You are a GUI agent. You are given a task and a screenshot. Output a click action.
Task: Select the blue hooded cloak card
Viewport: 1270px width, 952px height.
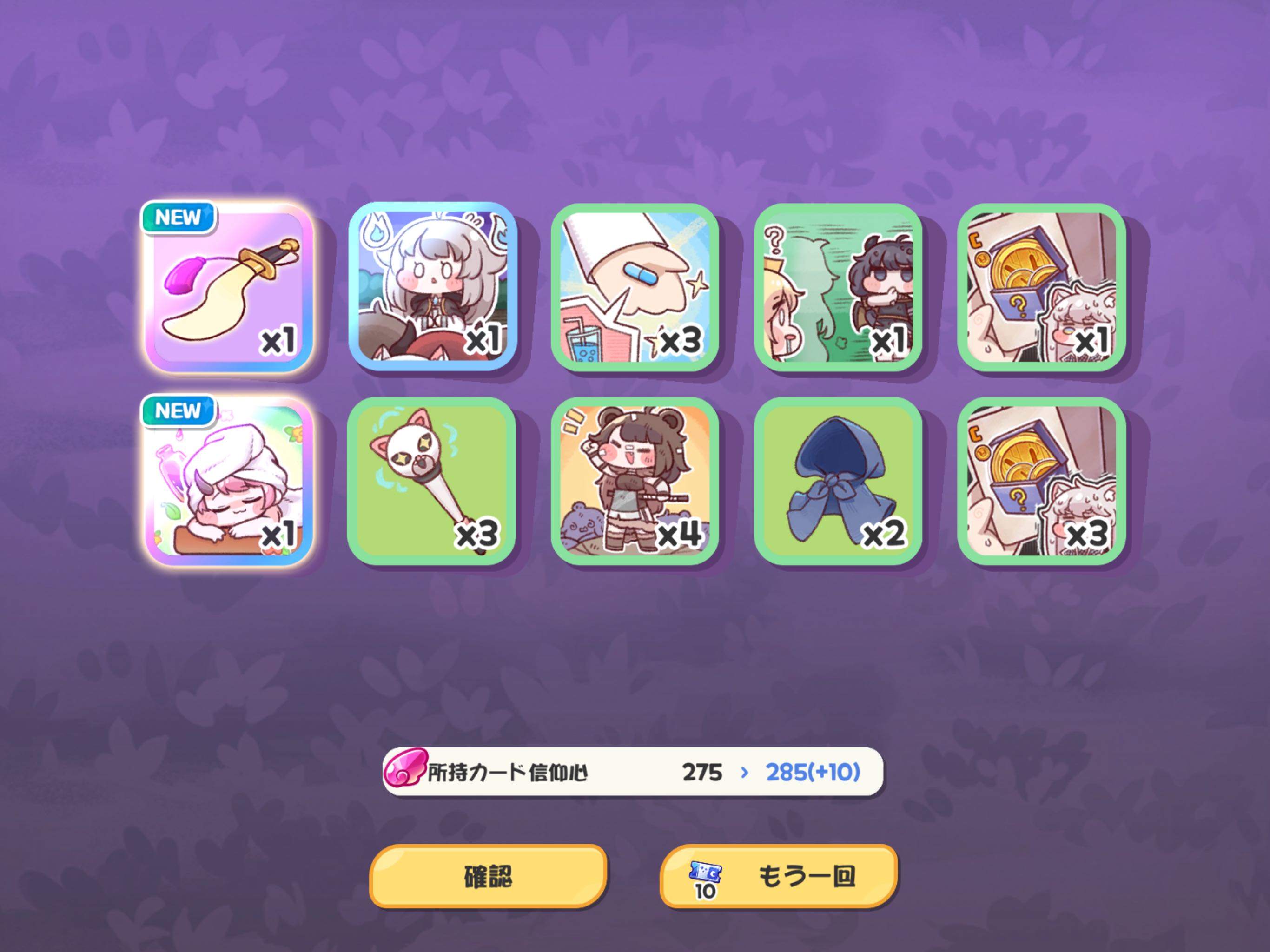838,481
